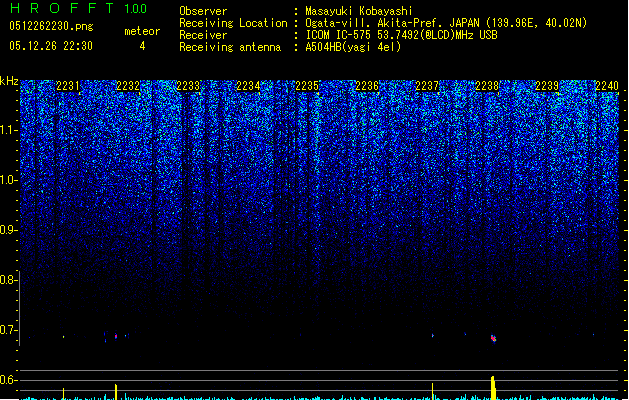629x400 pixels.
Task: Click the yellow power spike under 2237
Action: coord(432,391)
